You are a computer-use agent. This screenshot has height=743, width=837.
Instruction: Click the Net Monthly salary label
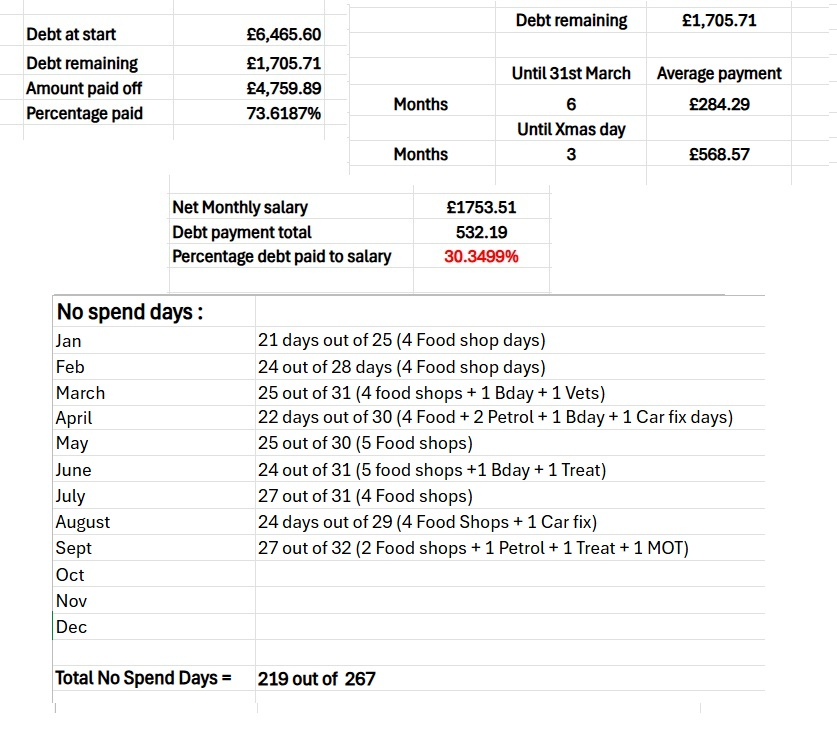click(x=240, y=207)
